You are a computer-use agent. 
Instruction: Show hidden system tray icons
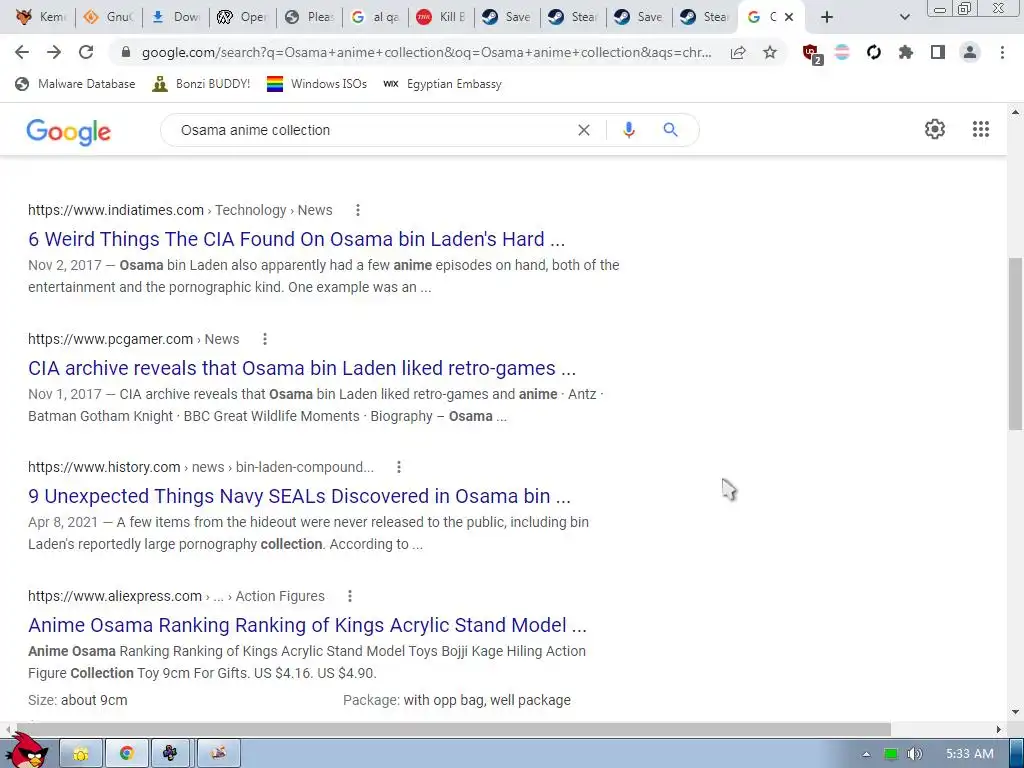coord(866,754)
